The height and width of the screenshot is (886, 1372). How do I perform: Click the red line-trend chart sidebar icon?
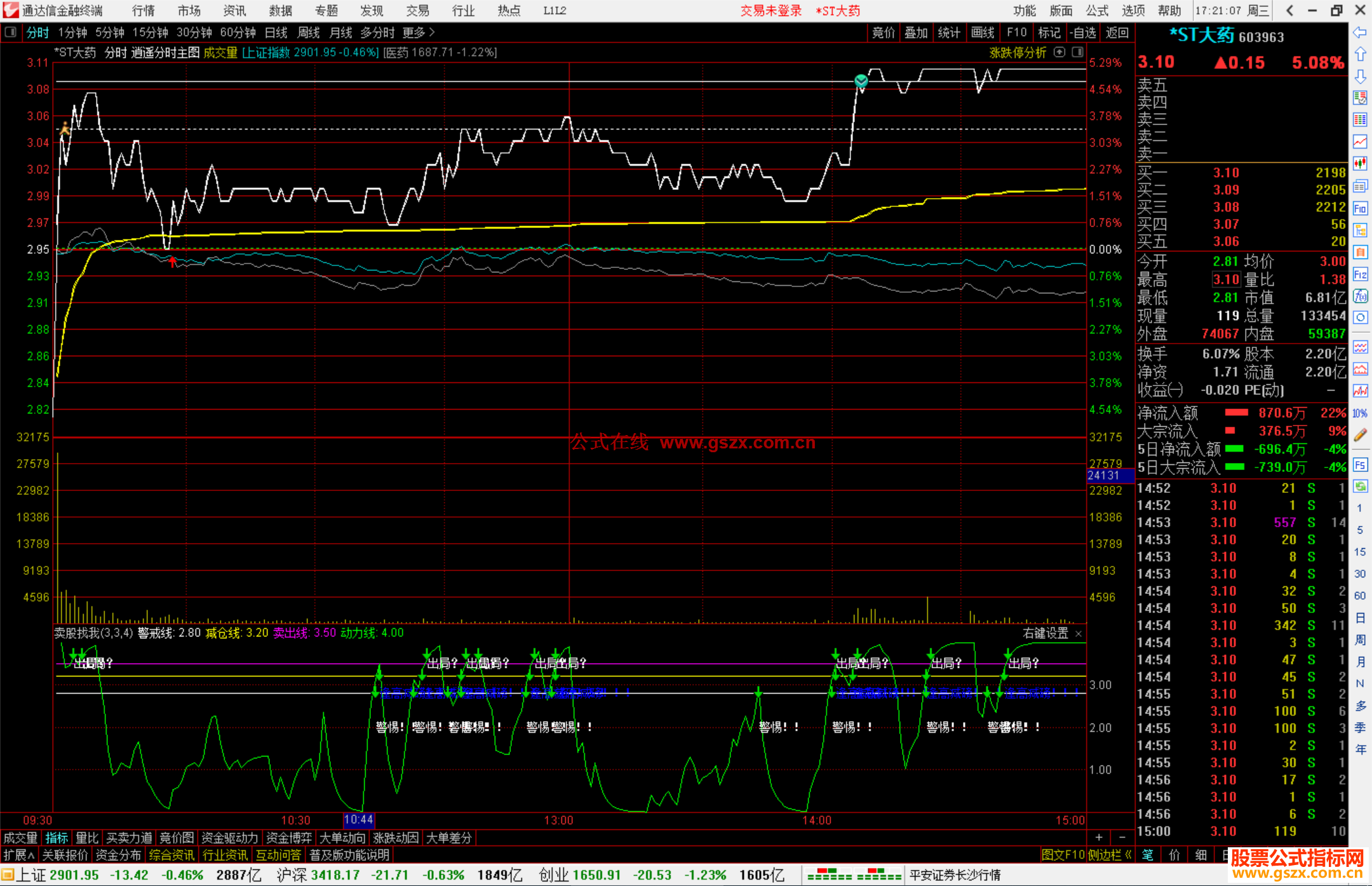(x=1360, y=142)
